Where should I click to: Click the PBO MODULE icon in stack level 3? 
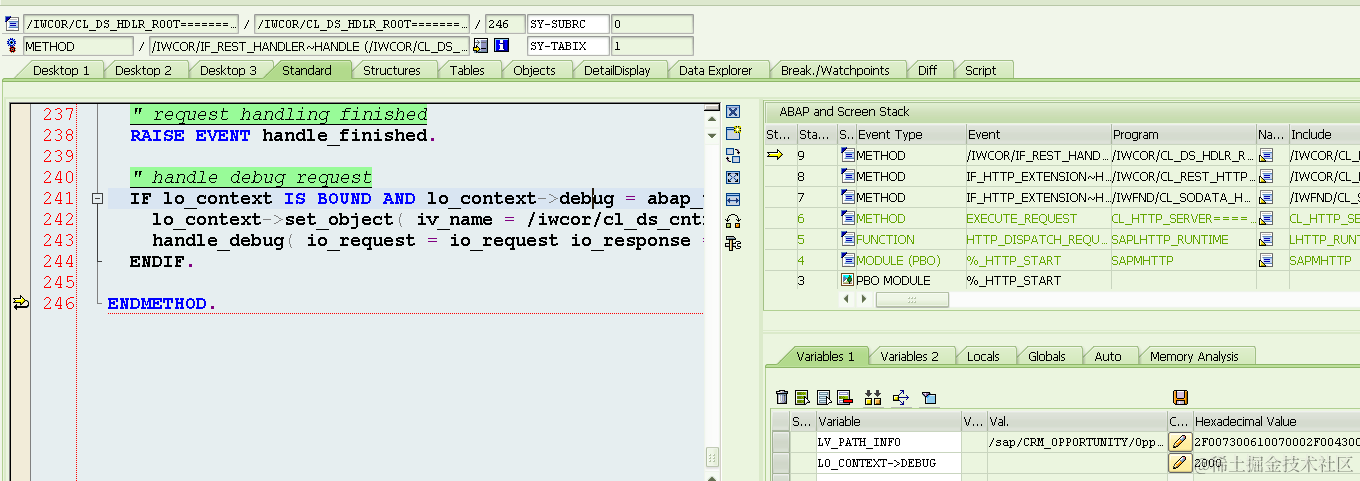(847, 281)
